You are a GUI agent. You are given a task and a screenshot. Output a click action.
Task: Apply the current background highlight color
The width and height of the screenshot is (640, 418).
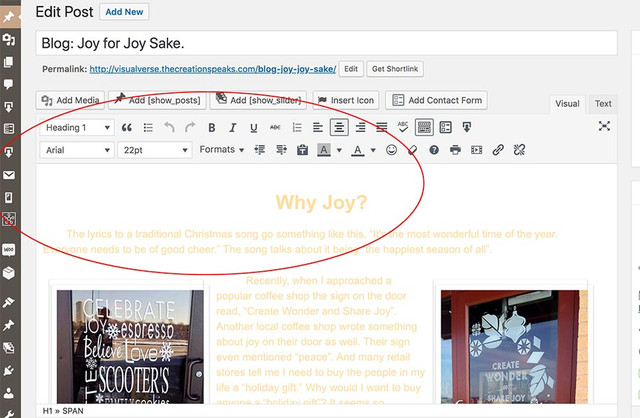tap(324, 150)
